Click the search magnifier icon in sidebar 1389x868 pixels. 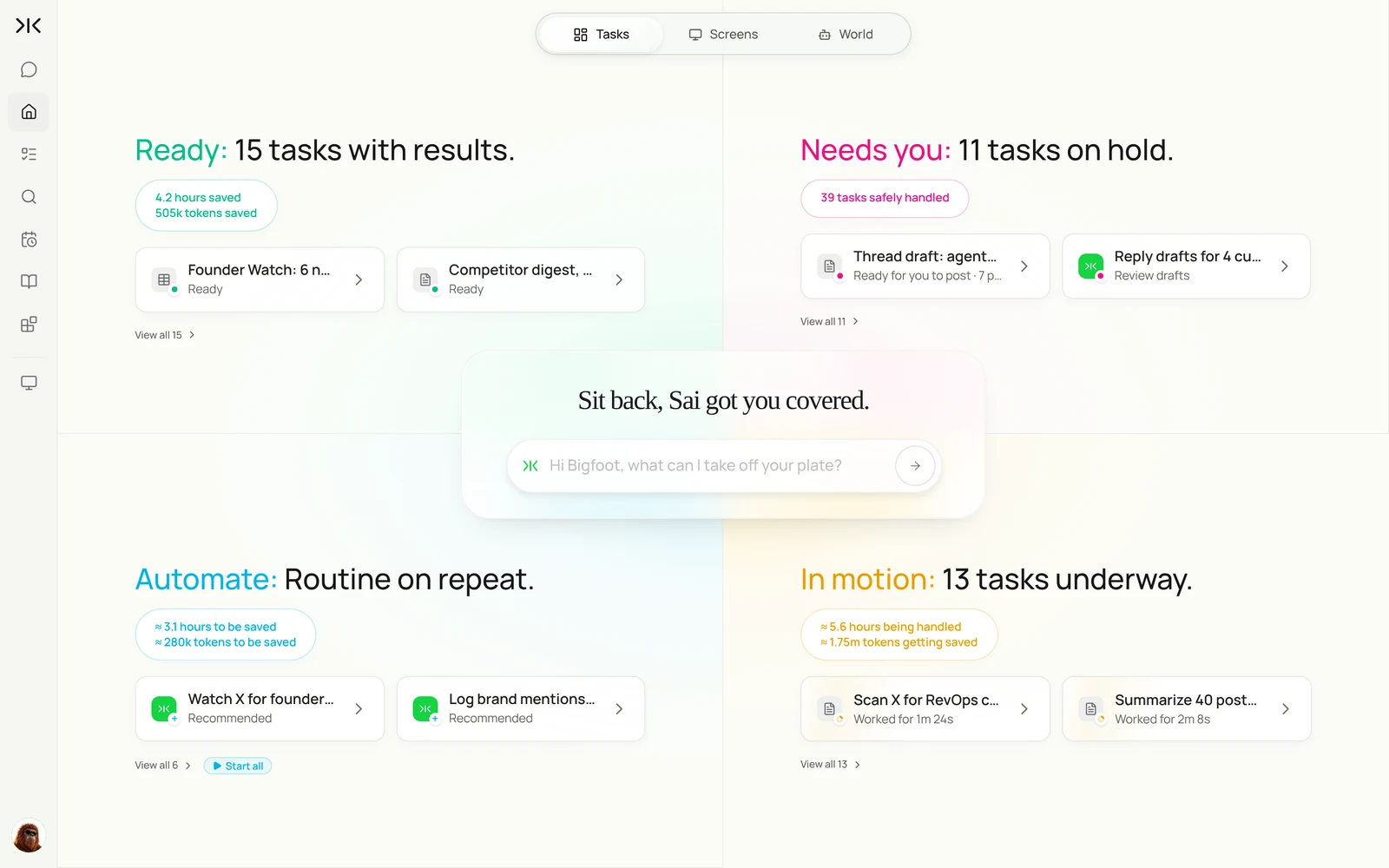pyautogui.click(x=29, y=197)
